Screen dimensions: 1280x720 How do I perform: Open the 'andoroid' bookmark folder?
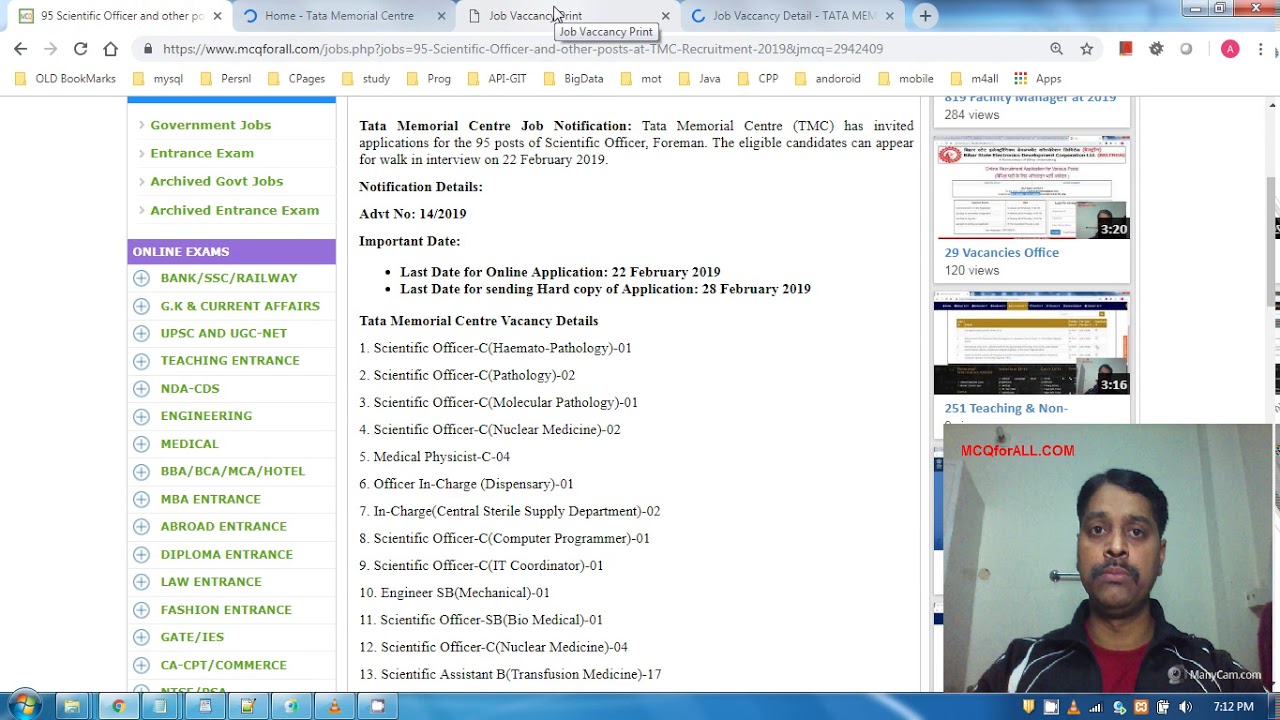coord(828,78)
